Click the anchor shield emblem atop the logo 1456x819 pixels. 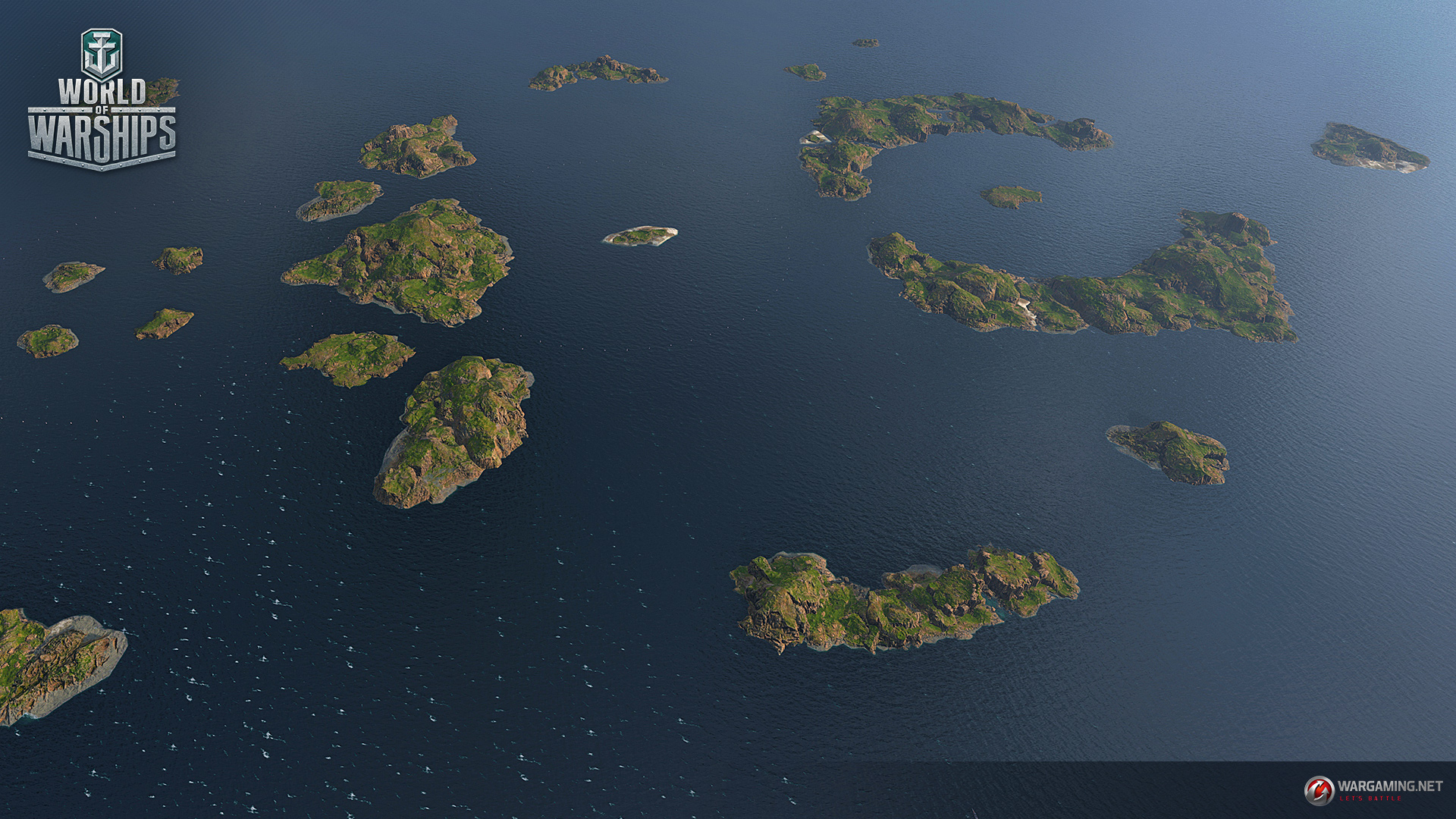(102, 54)
